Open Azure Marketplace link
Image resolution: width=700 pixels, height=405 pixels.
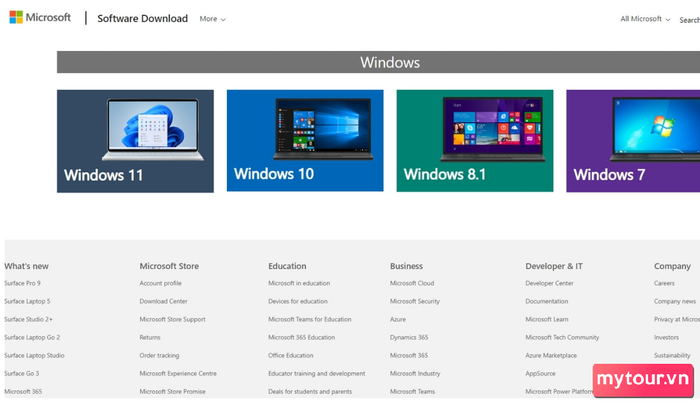551,355
